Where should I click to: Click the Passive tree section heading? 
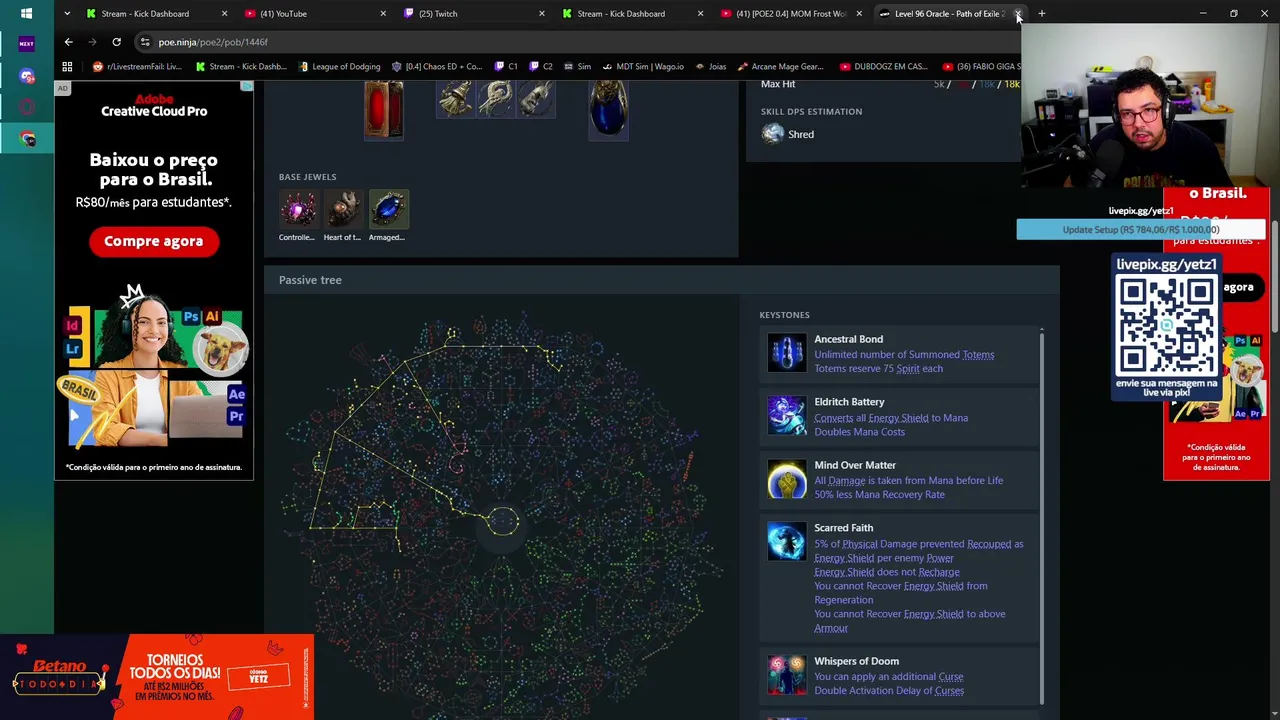point(310,280)
